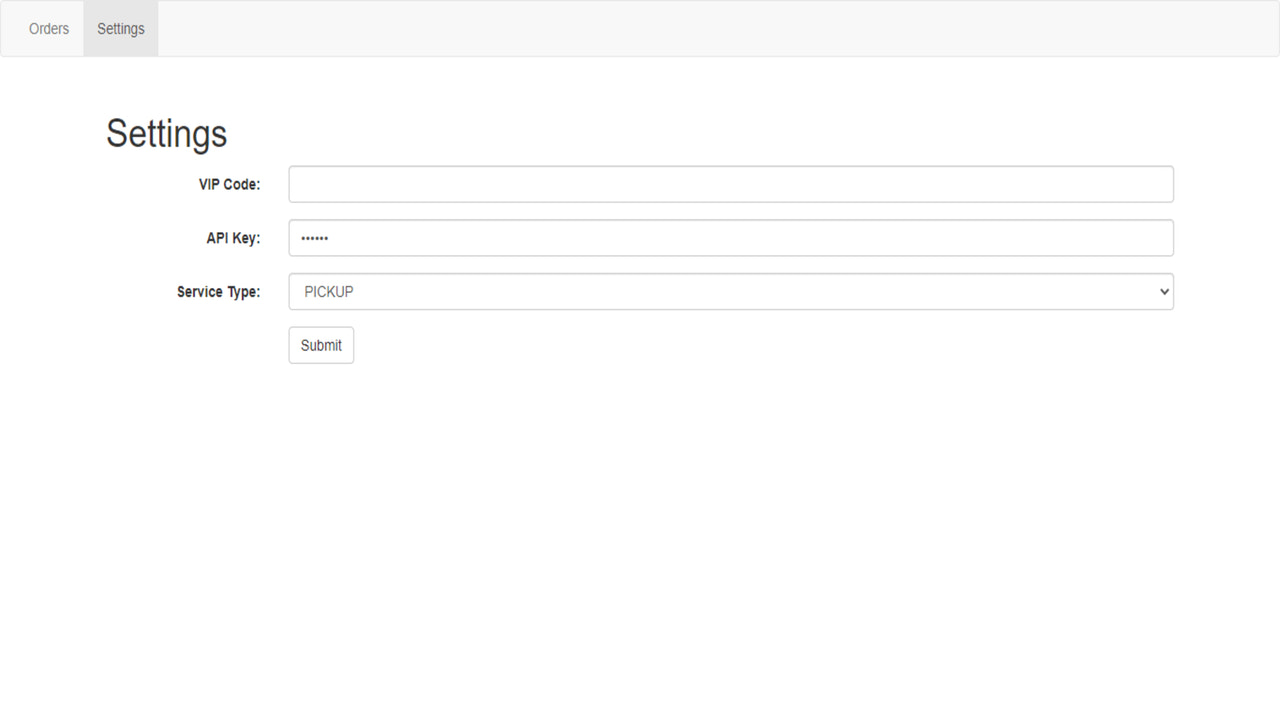Click the Service Type label
The height and width of the screenshot is (720, 1280).
[218, 292]
